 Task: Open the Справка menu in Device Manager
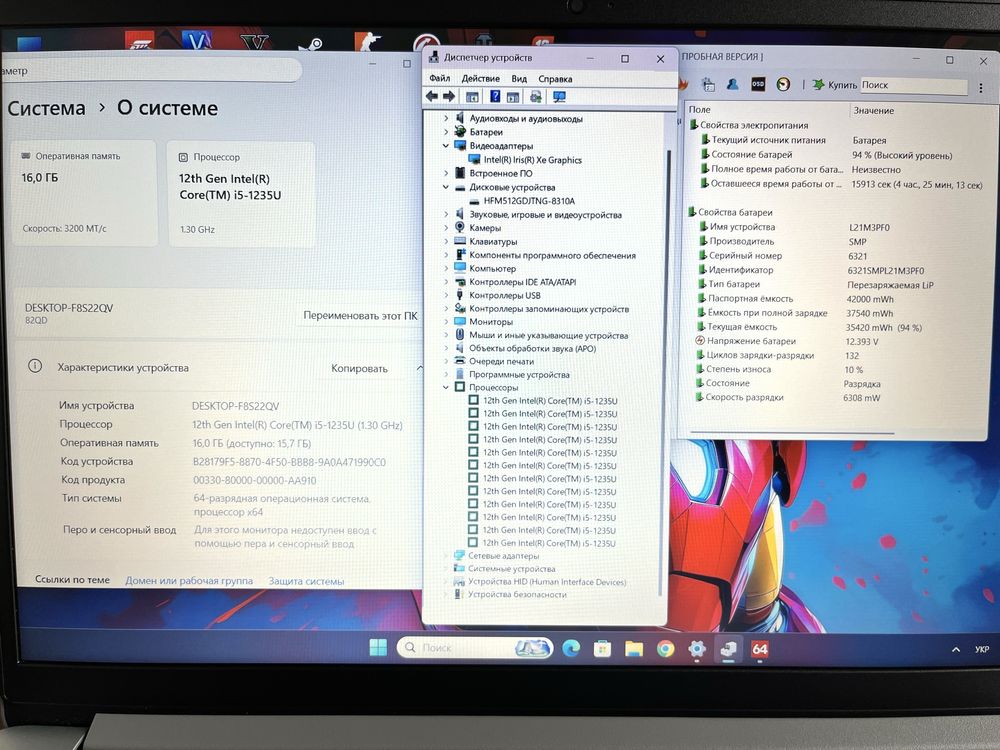(x=555, y=79)
